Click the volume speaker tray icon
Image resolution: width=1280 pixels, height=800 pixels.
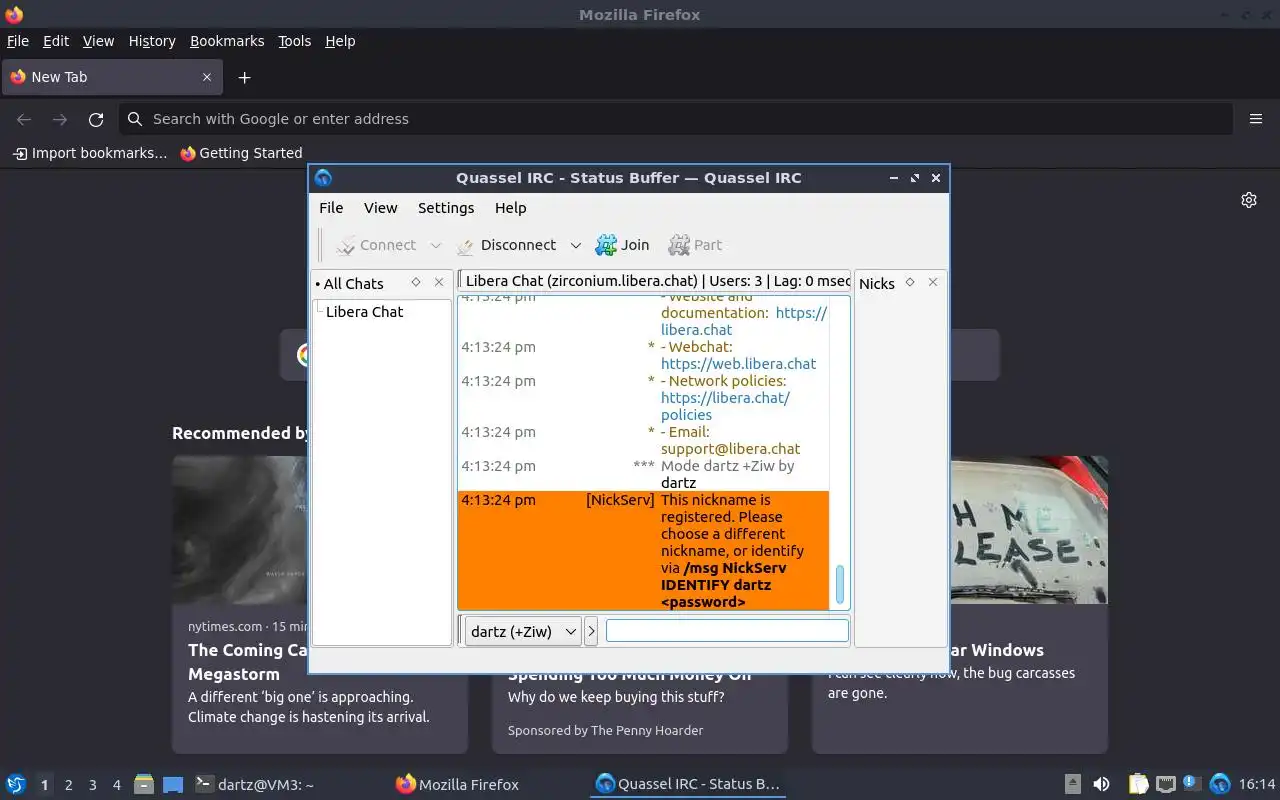point(1101,784)
